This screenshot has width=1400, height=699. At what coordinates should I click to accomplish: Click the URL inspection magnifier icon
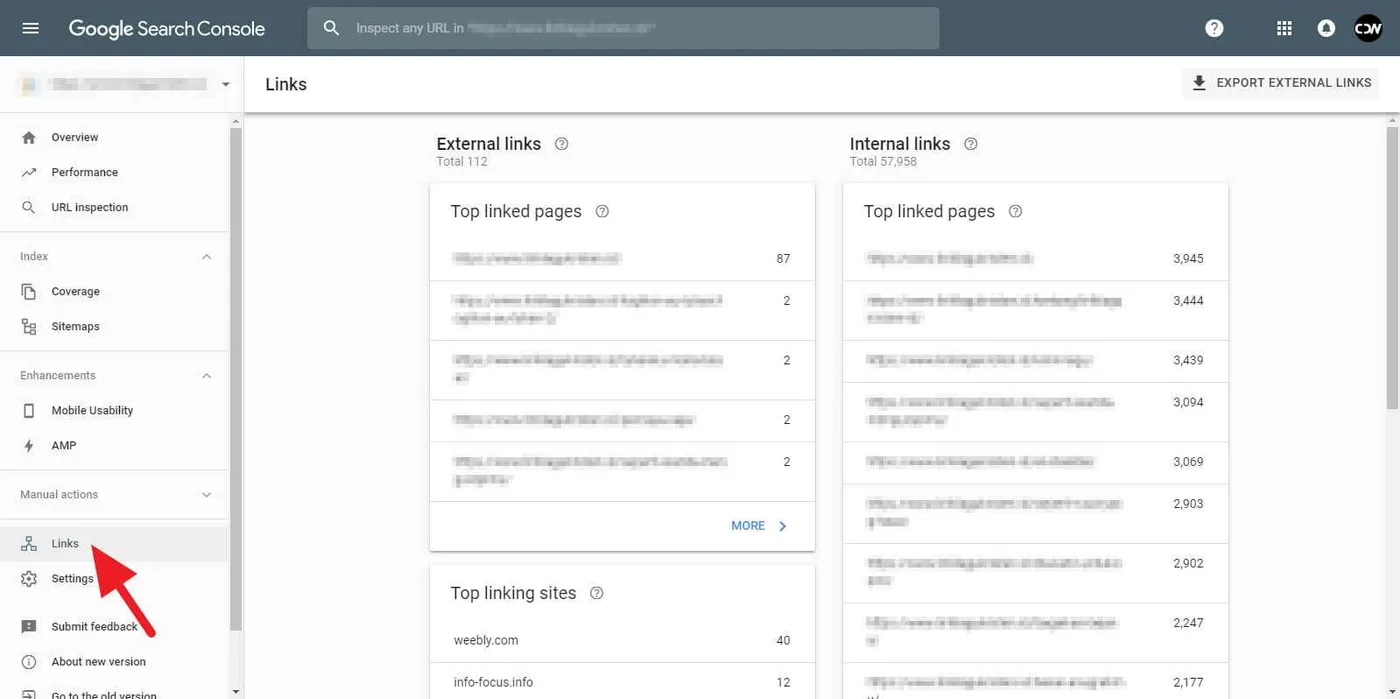pyautogui.click(x=29, y=207)
